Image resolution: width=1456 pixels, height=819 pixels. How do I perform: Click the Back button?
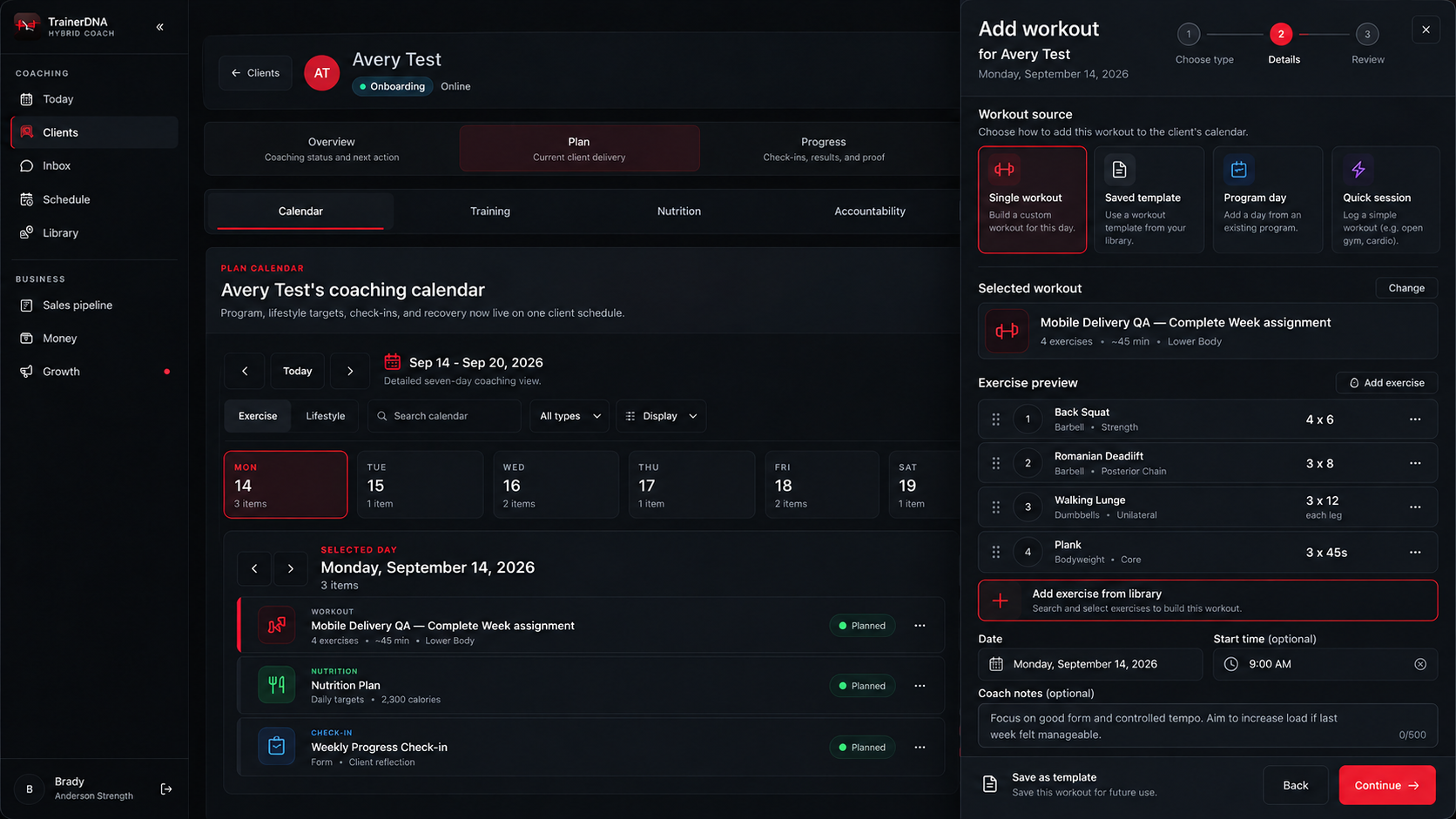point(1295,785)
